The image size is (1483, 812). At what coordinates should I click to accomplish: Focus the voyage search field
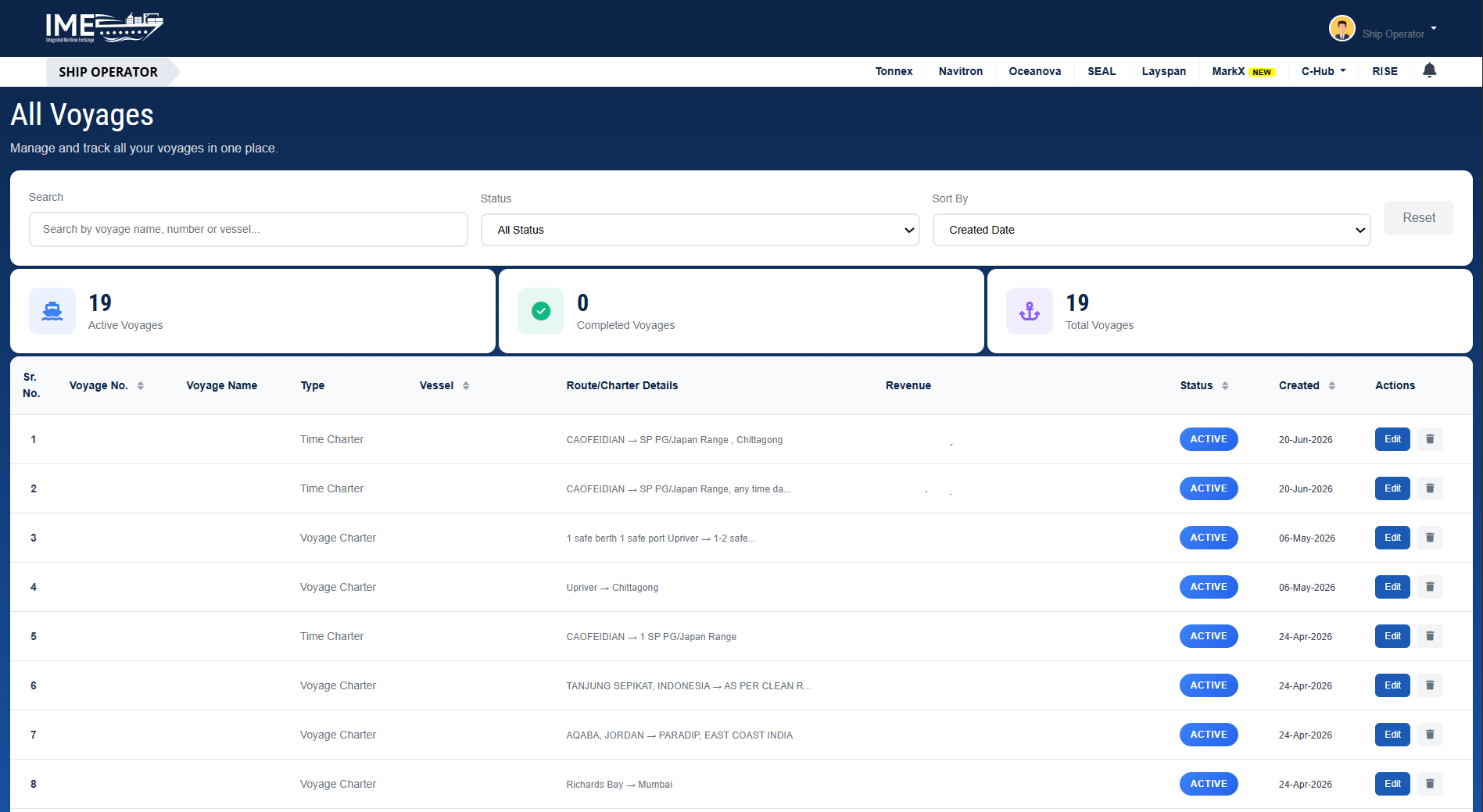tap(249, 229)
